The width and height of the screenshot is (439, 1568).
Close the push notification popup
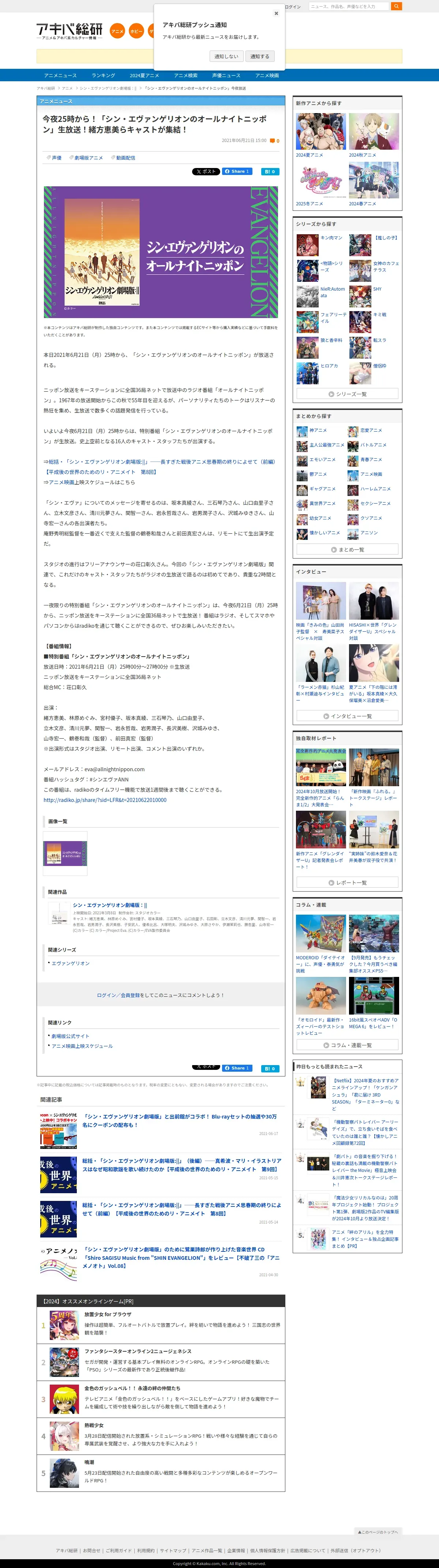[x=276, y=14]
